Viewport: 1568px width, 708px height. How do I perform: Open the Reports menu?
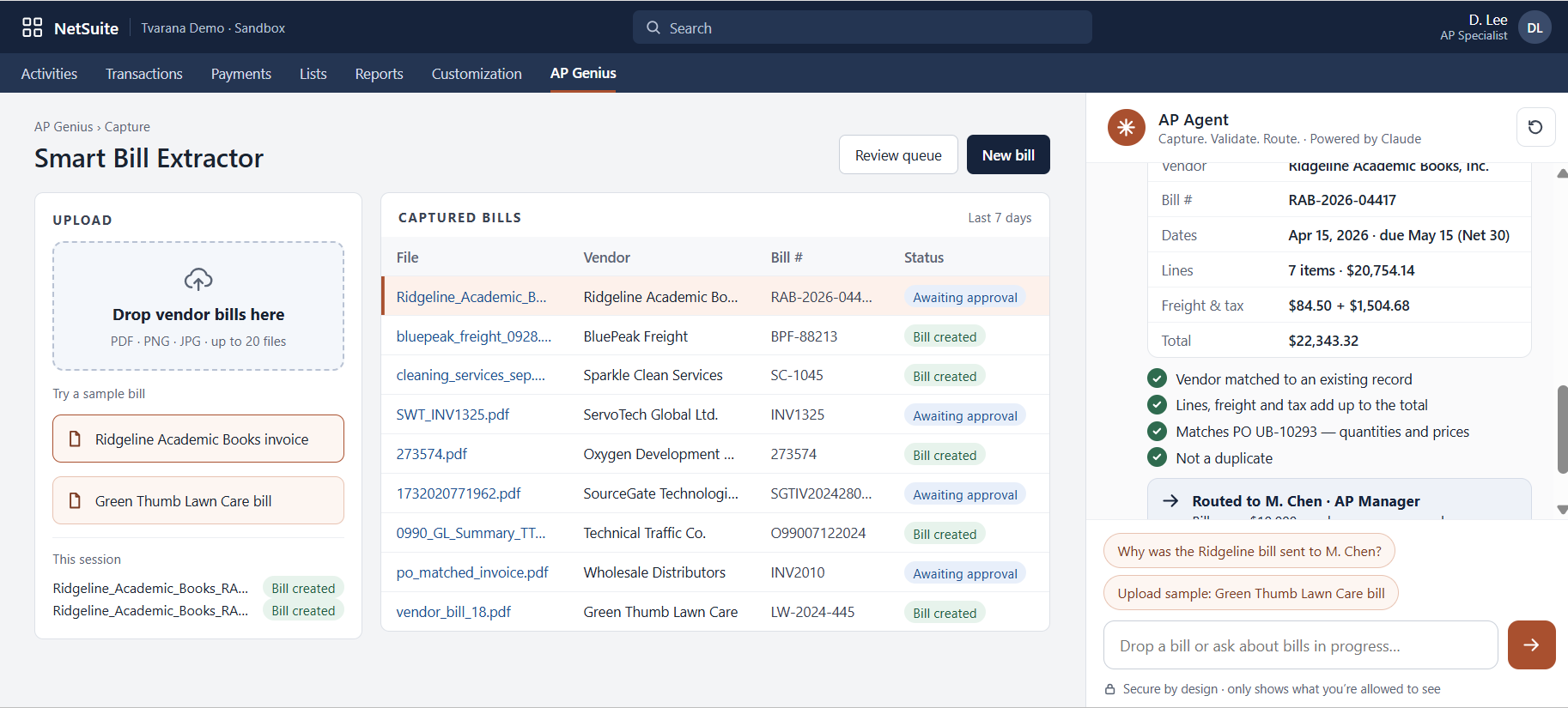coord(379,74)
